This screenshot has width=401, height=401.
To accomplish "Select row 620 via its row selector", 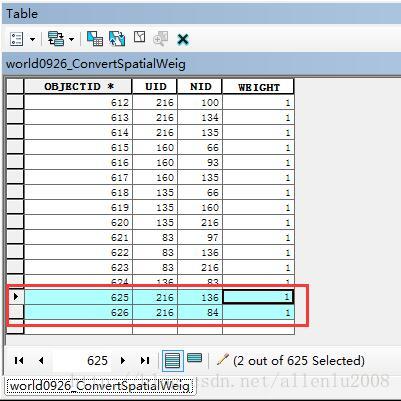I will pos(15,222).
